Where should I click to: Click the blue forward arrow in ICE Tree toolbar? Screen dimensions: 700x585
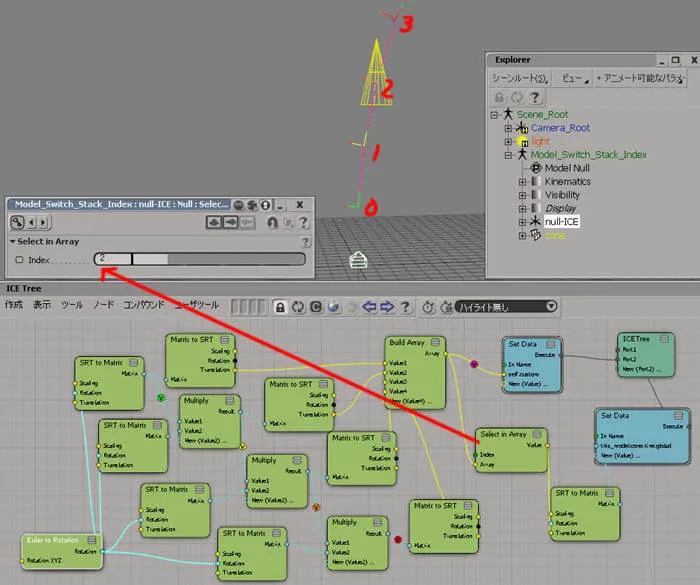(387, 307)
